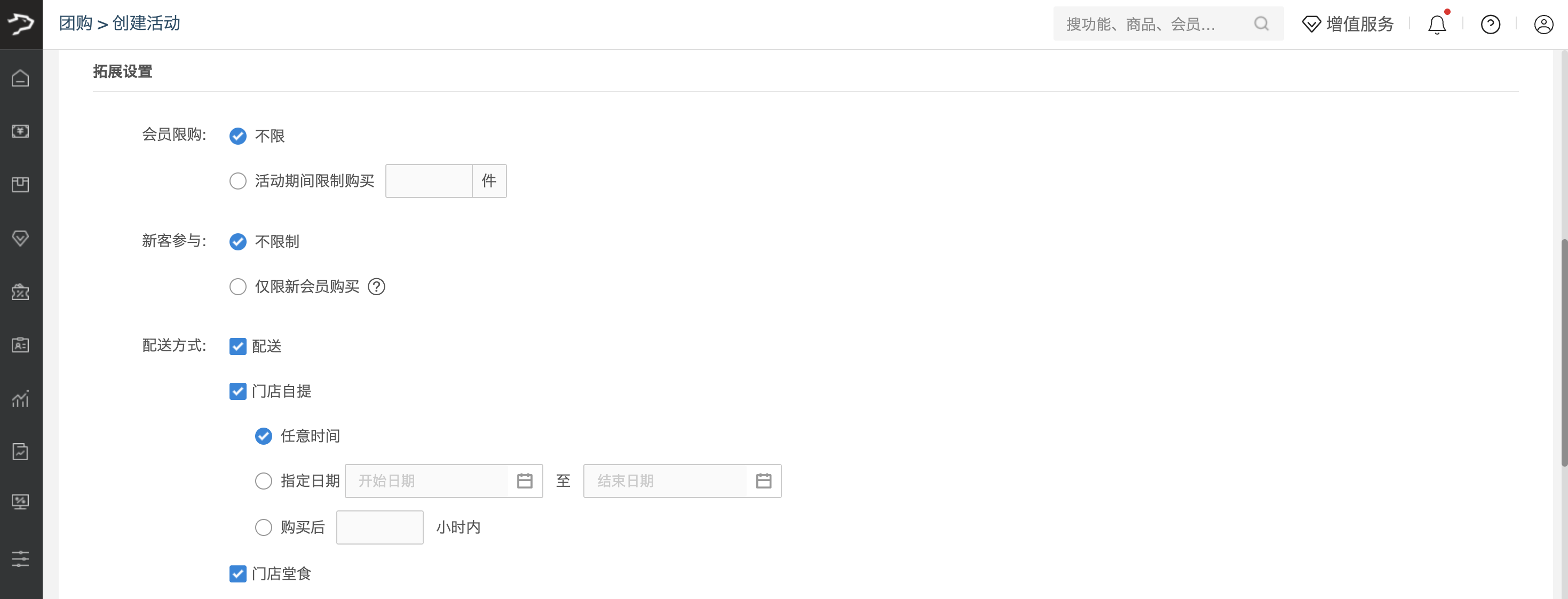
Task: Select 仅限新会员购买 radio option
Action: (238, 286)
